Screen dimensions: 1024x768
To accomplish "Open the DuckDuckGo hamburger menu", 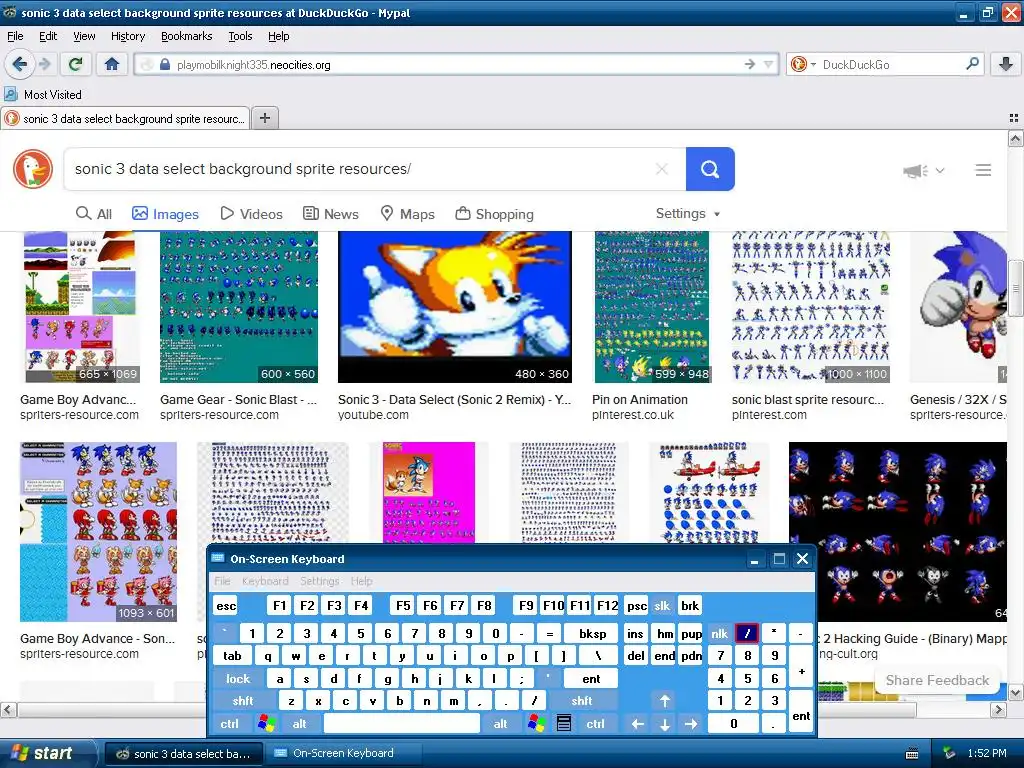I will pyautogui.click(x=983, y=170).
